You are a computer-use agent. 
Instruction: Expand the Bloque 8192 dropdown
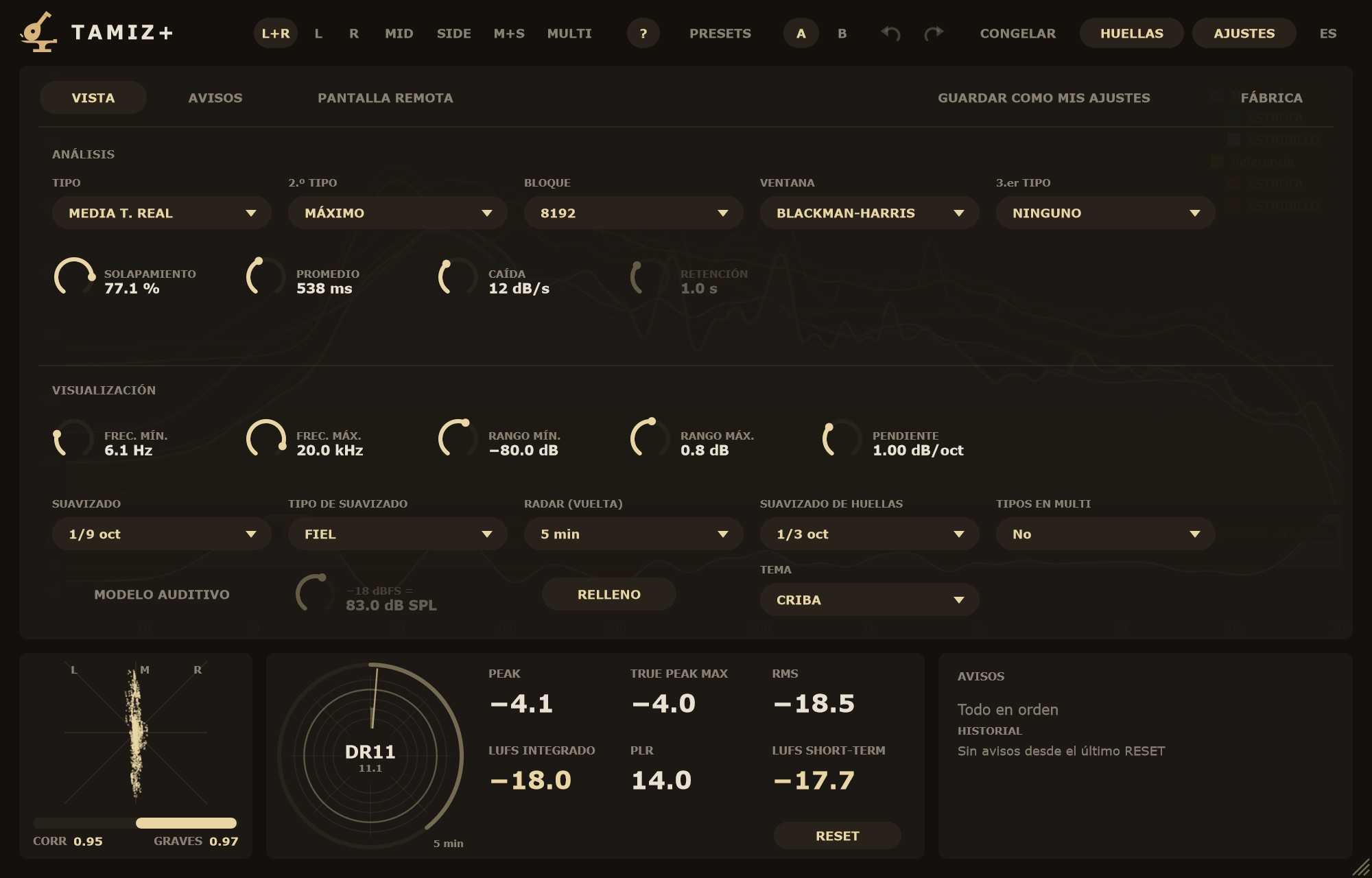tap(634, 213)
